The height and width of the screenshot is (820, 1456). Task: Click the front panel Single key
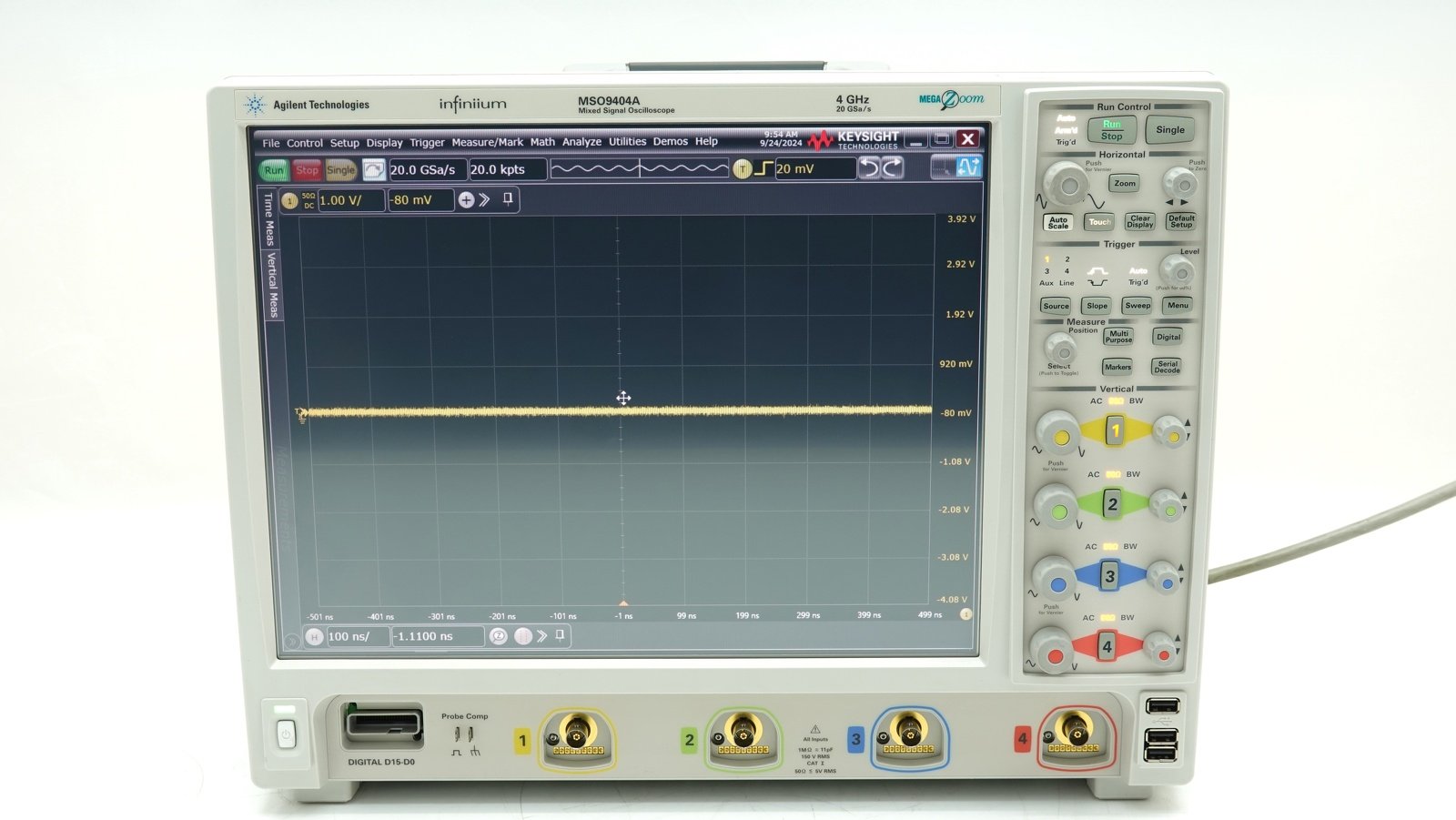coord(1170,129)
